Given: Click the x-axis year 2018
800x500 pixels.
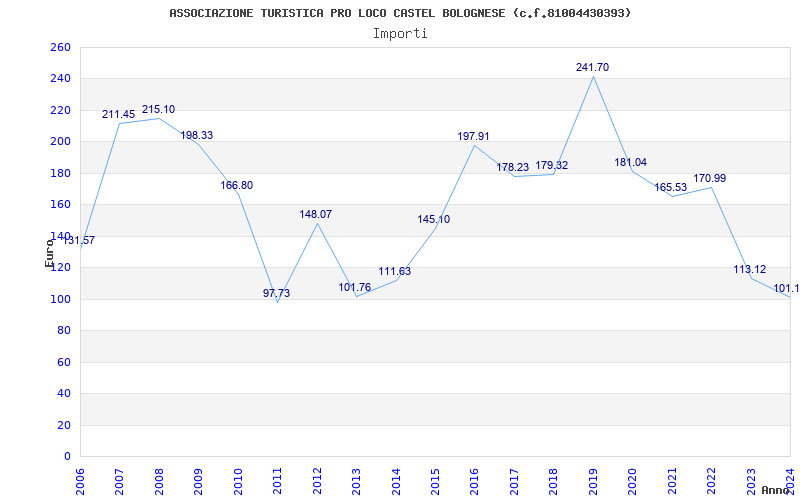Looking at the screenshot, I should point(554,482).
